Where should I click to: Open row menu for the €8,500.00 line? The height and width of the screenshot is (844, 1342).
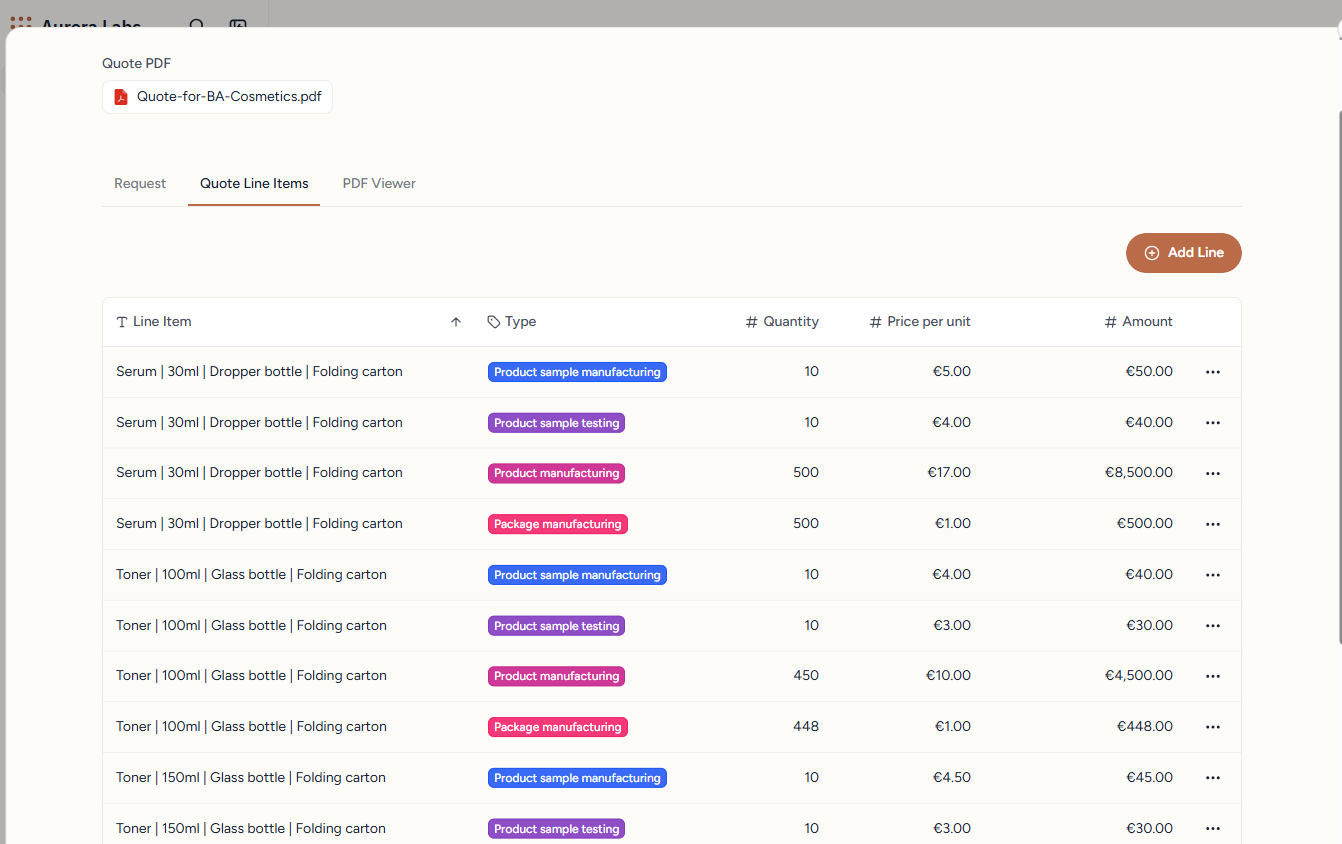pos(1213,473)
